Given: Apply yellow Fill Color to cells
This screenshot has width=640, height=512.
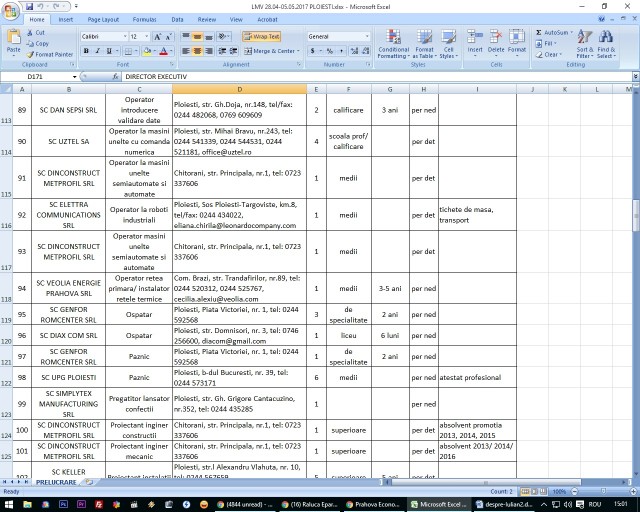Looking at the screenshot, I should pyautogui.click(x=147, y=51).
